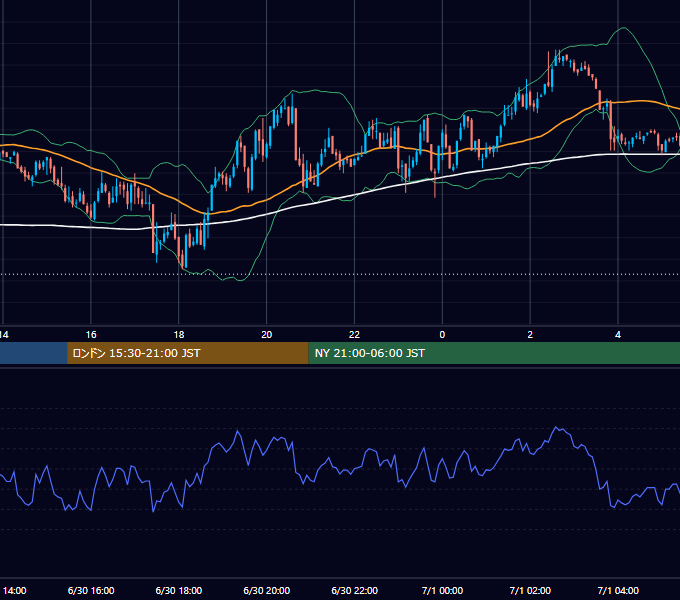Click the hour label 16 on the price chart axis
The image size is (680, 600).
click(91, 335)
